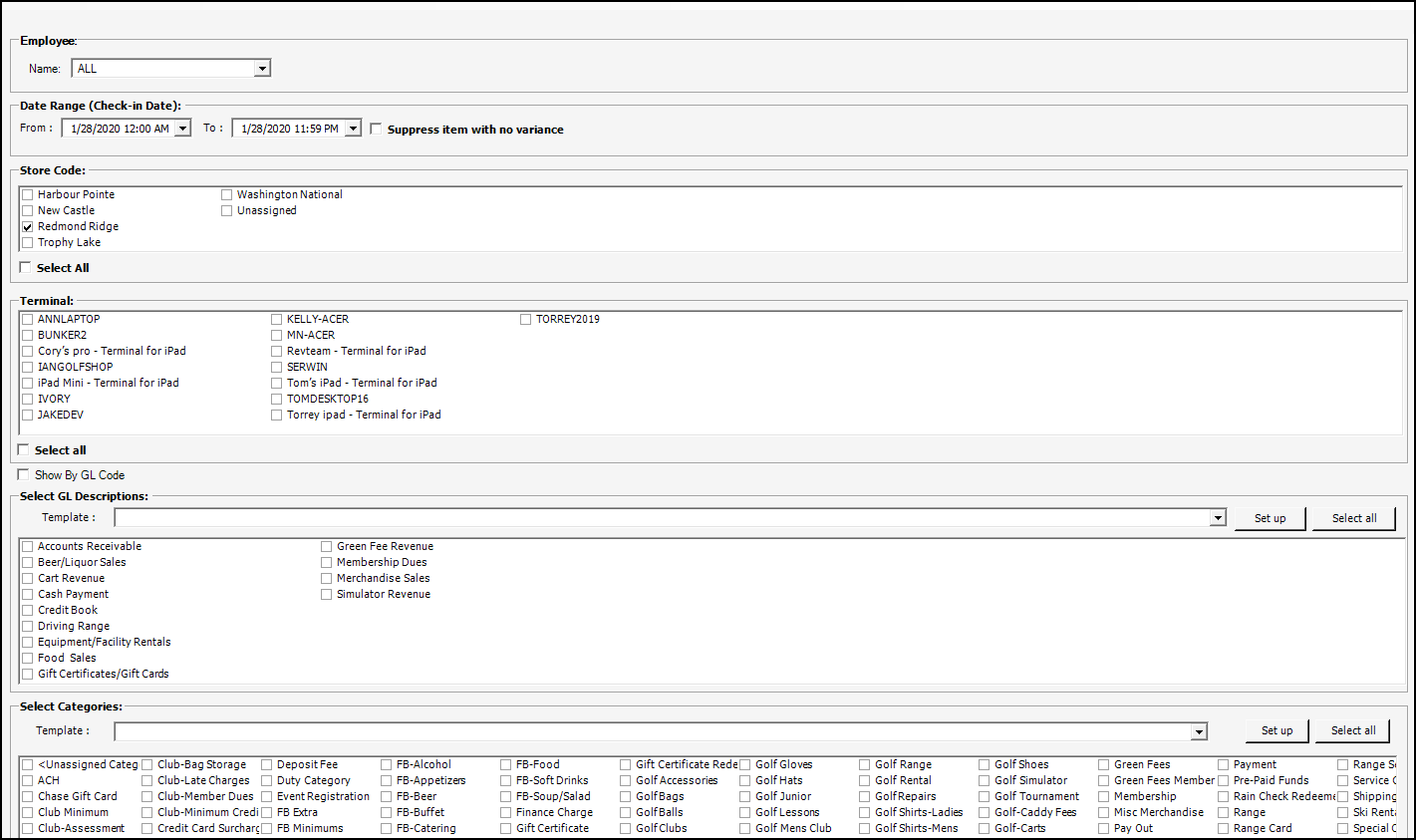Check the Finance Charge category

(506, 813)
